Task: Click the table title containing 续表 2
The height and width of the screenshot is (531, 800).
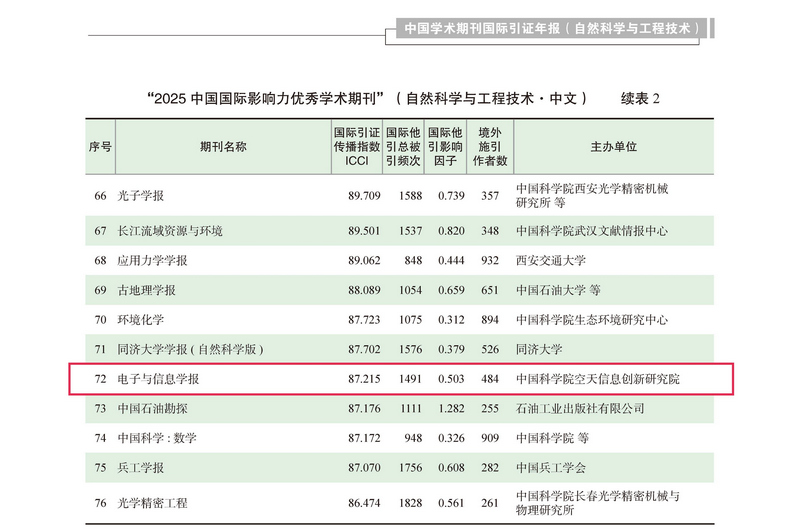Action: point(403,98)
